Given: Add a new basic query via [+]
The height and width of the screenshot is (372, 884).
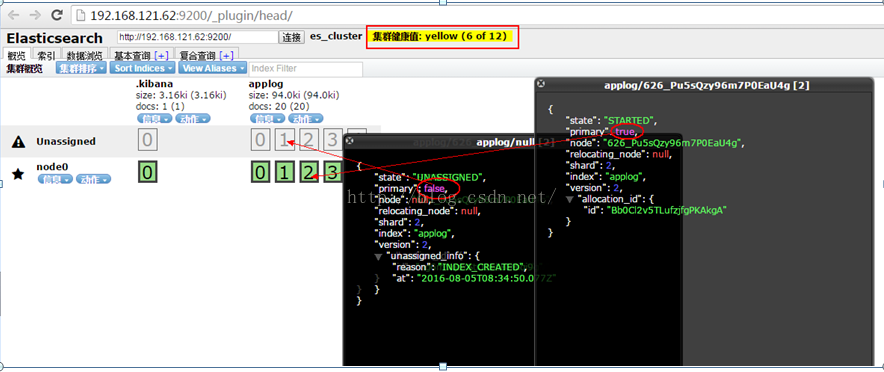Looking at the screenshot, I should tap(161, 56).
